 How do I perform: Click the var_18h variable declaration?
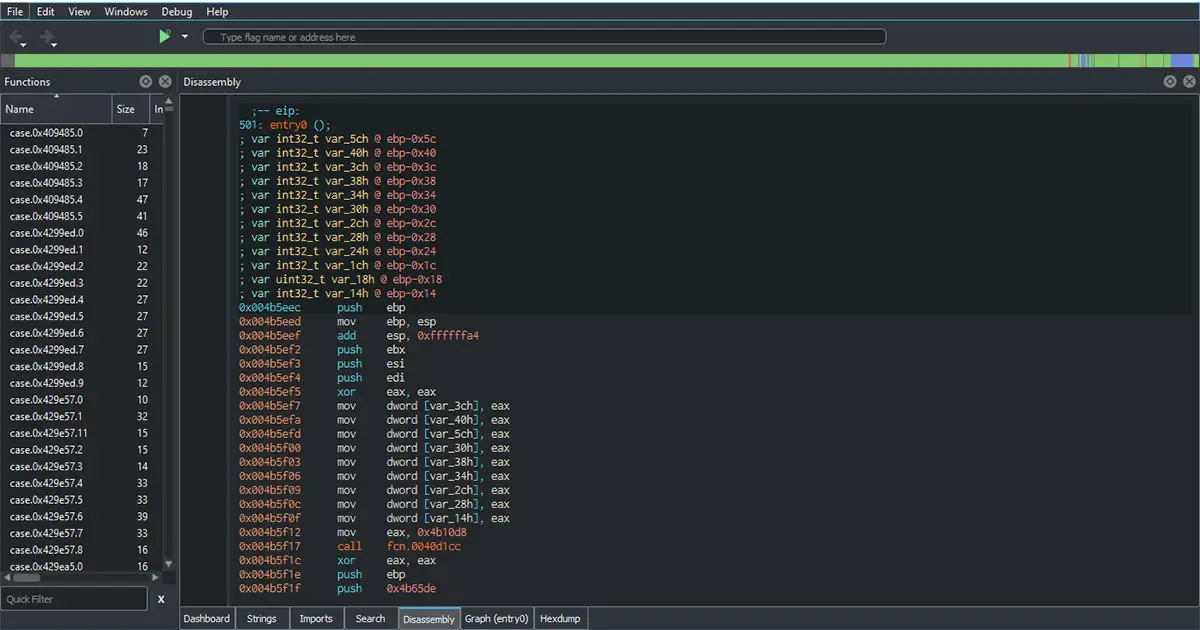pos(341,280)
